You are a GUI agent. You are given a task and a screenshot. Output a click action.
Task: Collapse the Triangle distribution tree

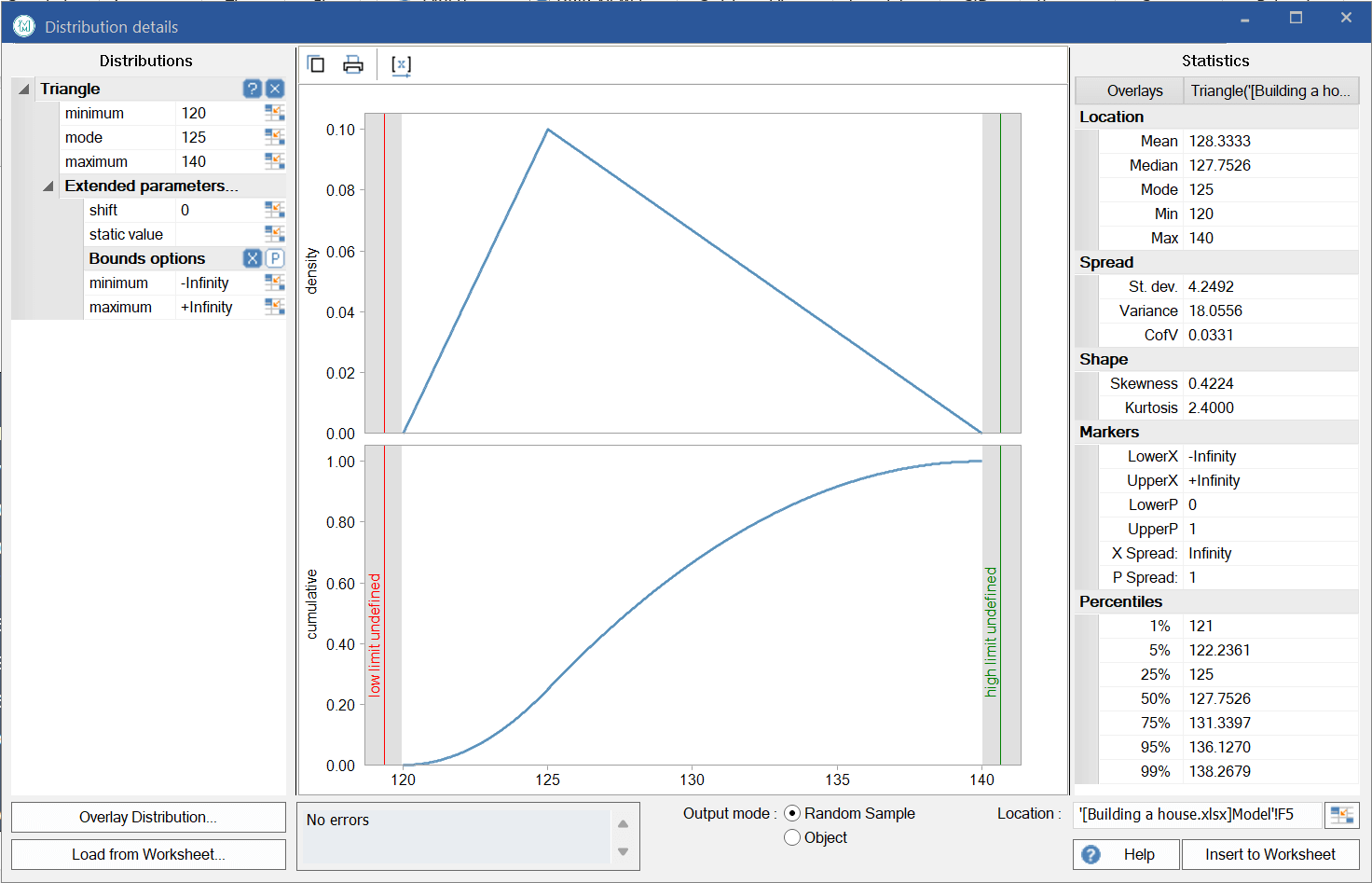click(x=24, y=90)
